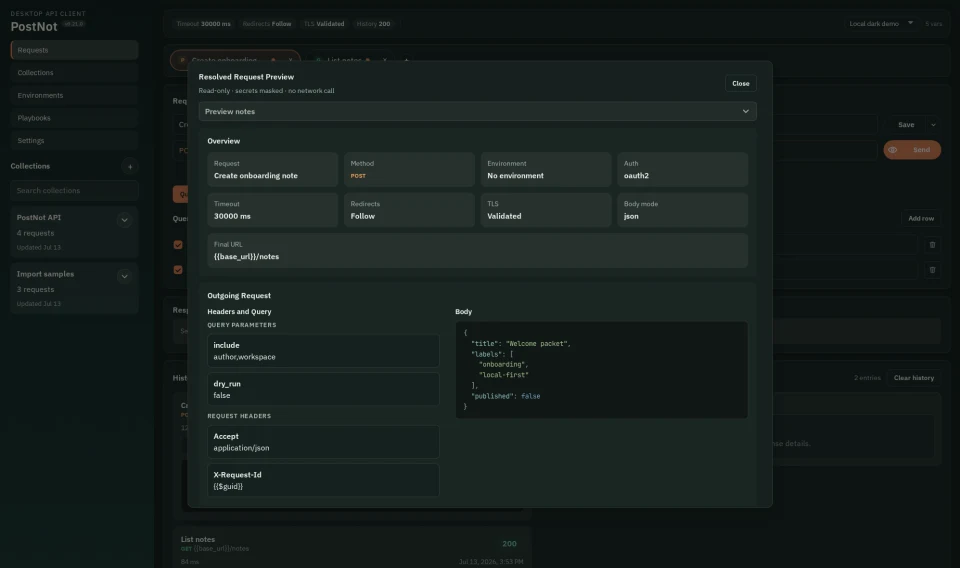Click the Add row button

[920, 219]
